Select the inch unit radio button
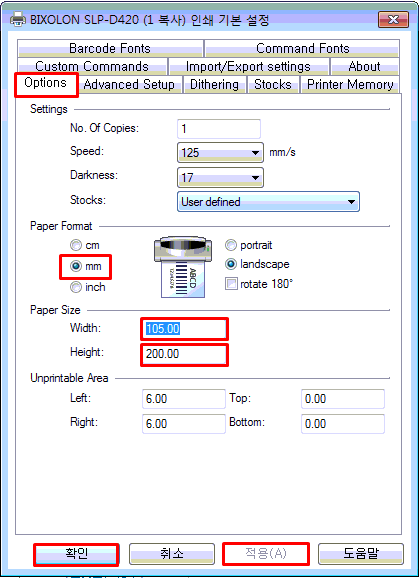The width and height of the screenshot is (420, 578). click(x=76, y=287)
